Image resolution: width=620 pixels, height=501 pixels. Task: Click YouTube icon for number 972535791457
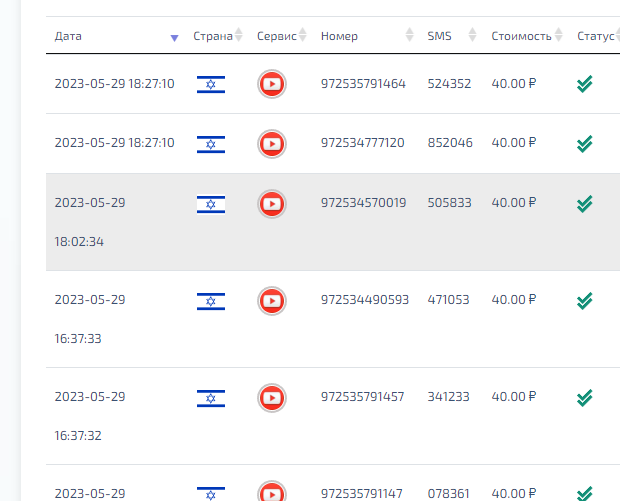coord(271,397)
